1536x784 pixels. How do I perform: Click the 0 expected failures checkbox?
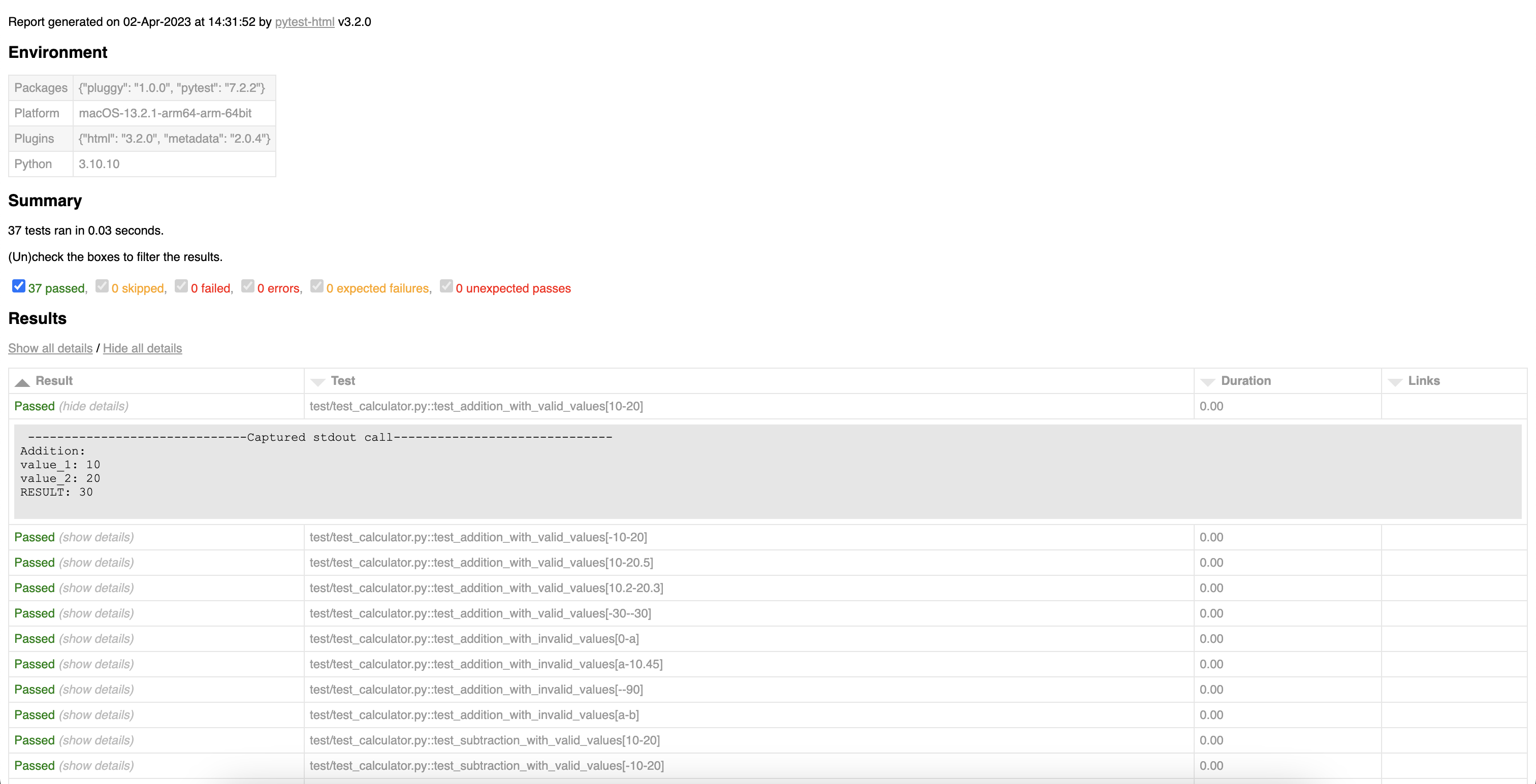coord(316,286)
